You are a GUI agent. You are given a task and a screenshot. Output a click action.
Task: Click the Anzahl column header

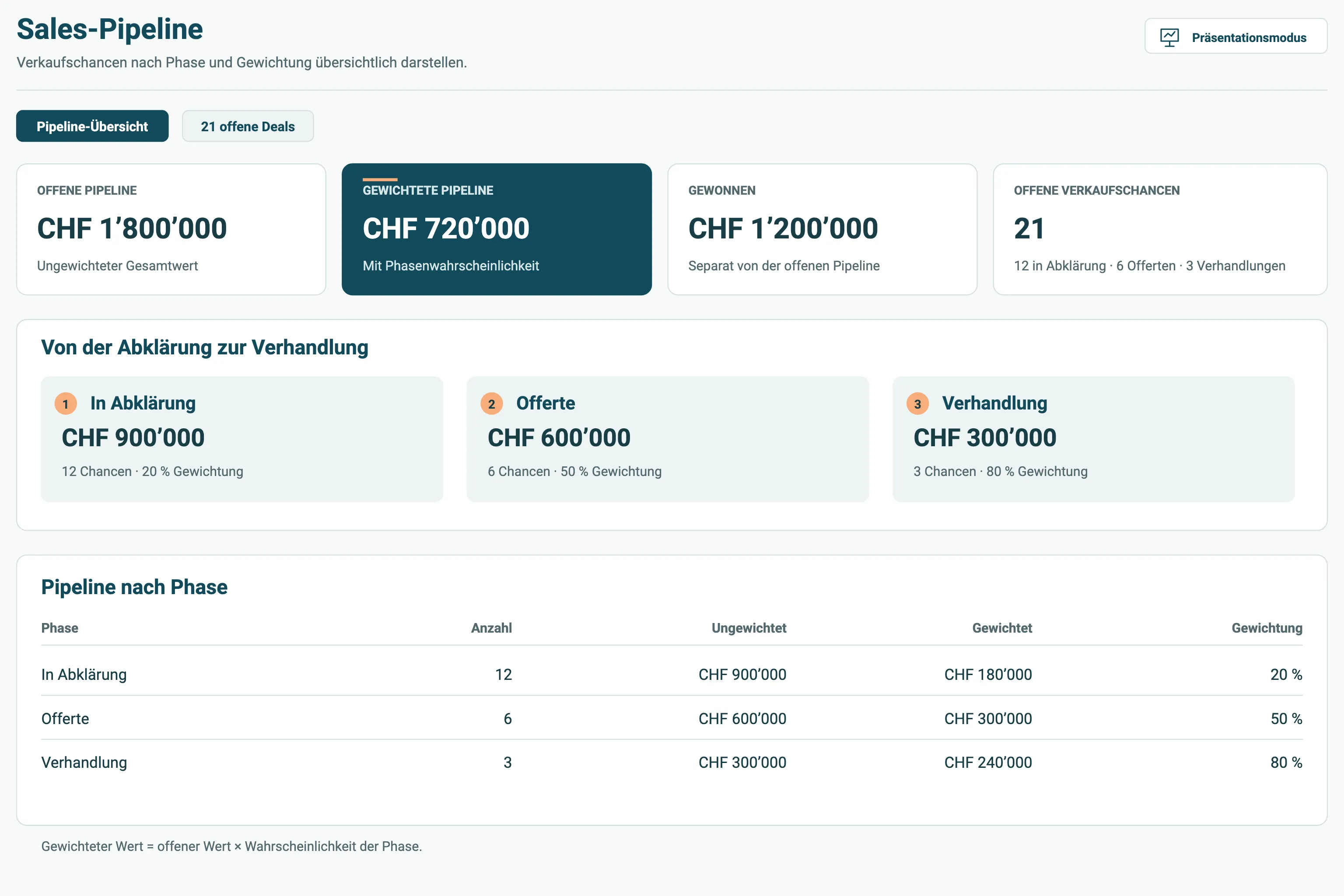coord(491,628)
